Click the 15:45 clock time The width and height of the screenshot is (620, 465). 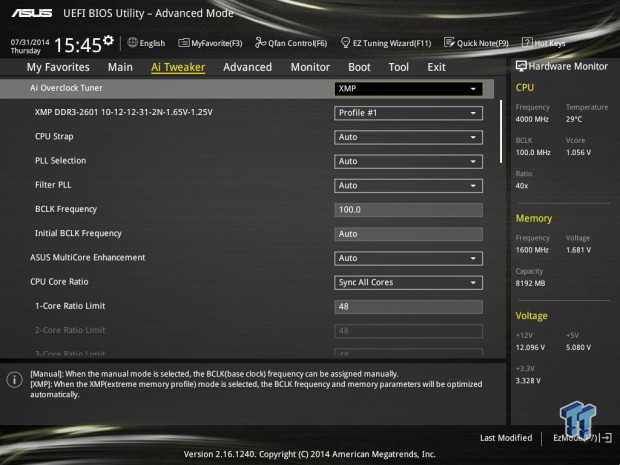(78, 45)
